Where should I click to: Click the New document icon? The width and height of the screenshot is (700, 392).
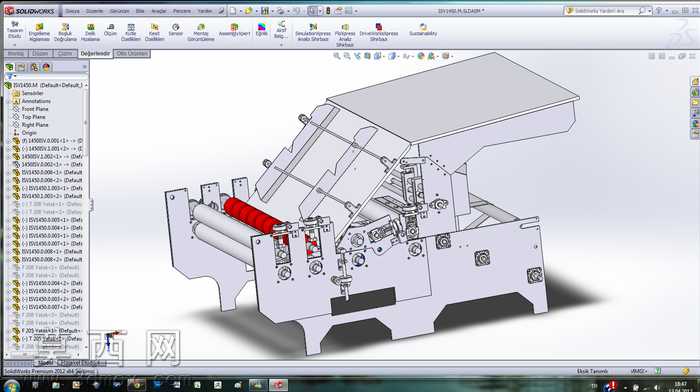tap(233, 11)
